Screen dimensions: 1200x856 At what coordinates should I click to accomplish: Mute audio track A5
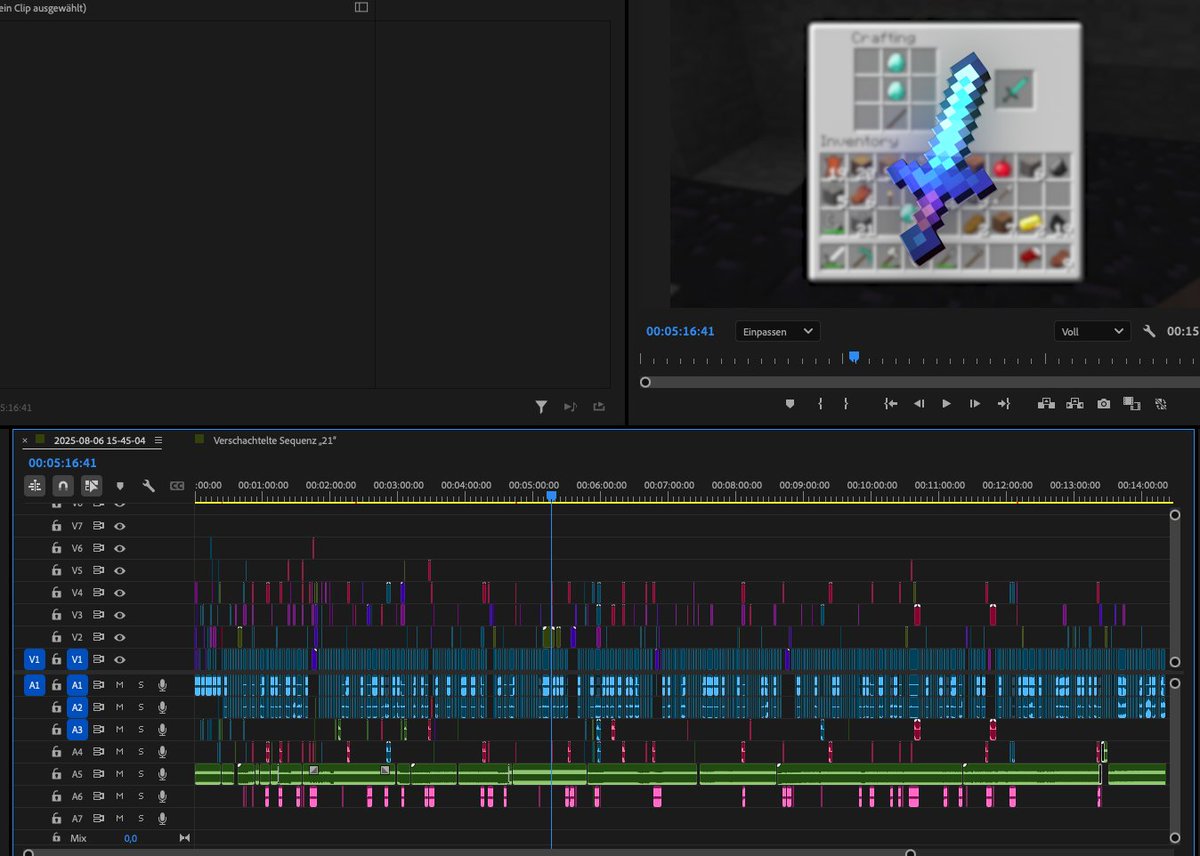120,774
